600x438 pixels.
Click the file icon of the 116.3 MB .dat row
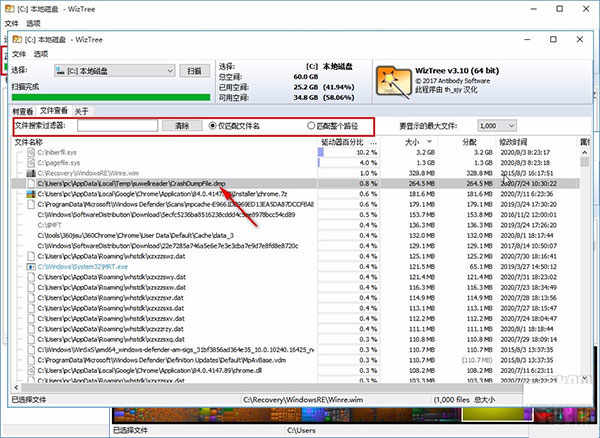(31, 287)
